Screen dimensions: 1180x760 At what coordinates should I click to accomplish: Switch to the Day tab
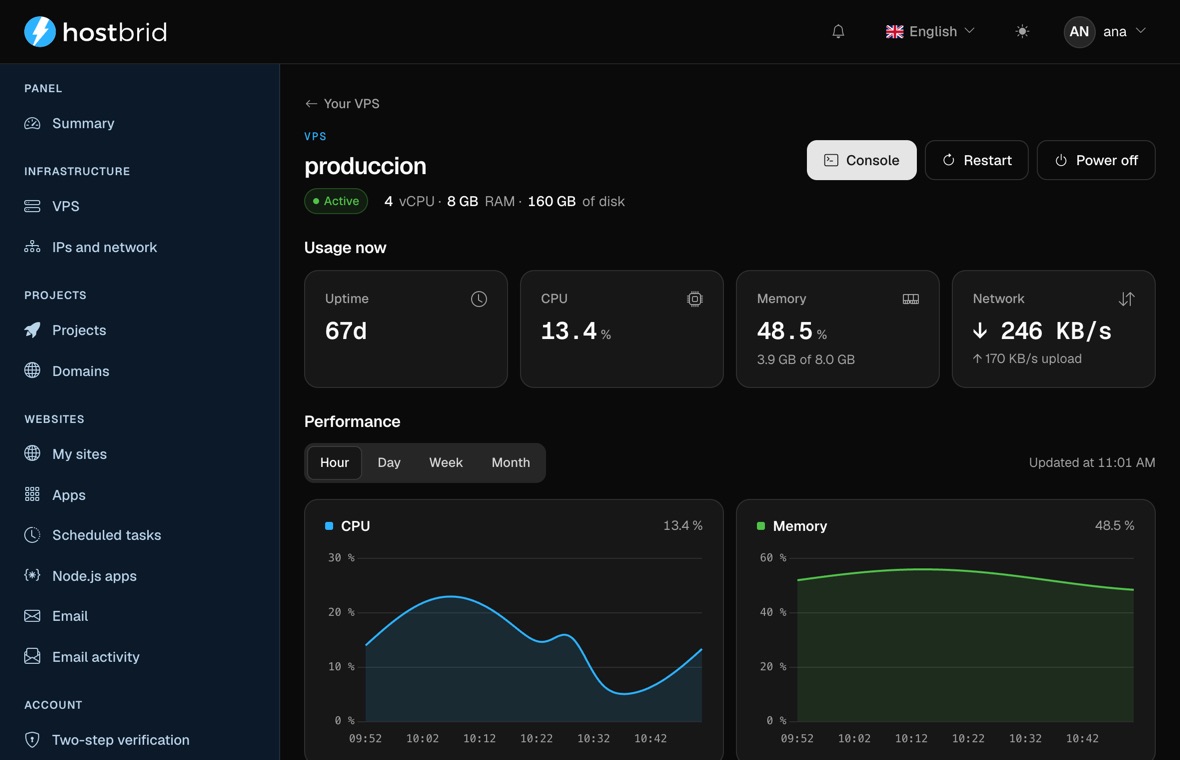(389, 463)
